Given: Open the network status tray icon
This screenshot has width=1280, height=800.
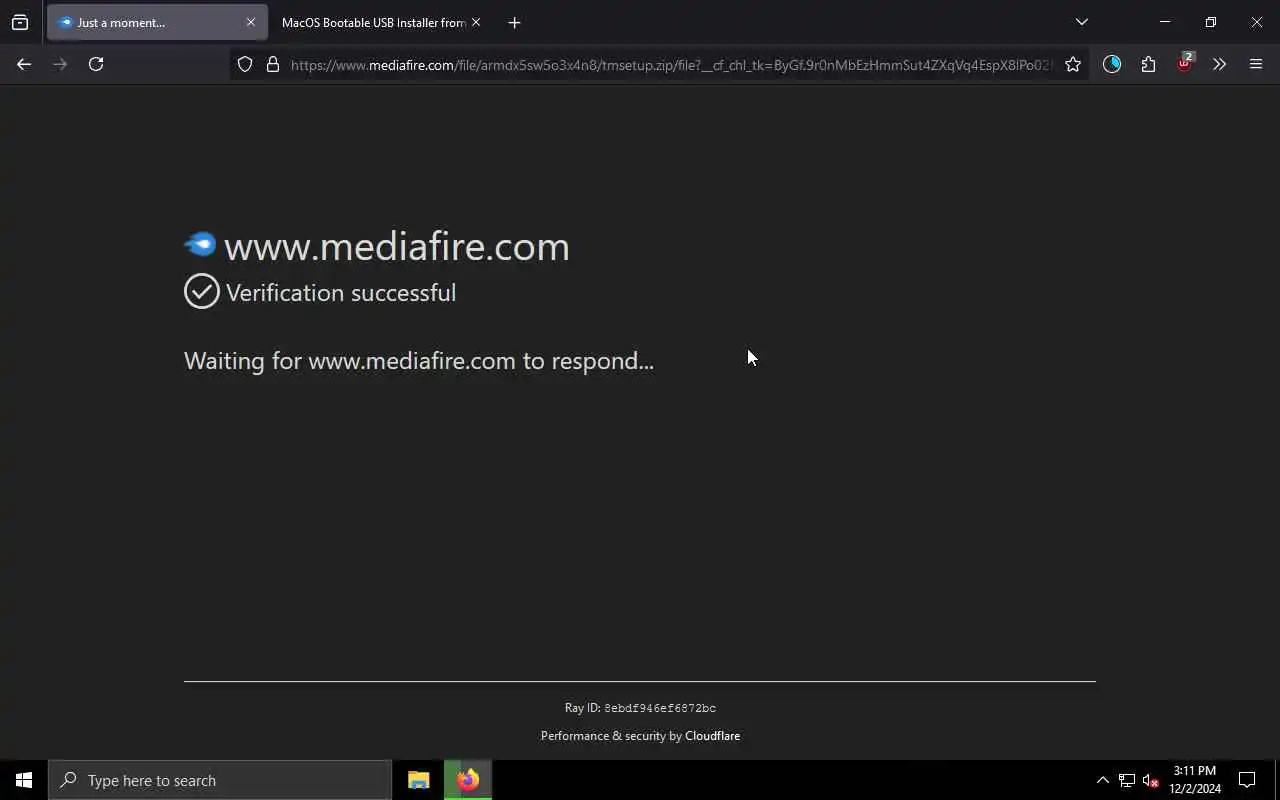Looking at the screenshot, I should click(1126, 780).
